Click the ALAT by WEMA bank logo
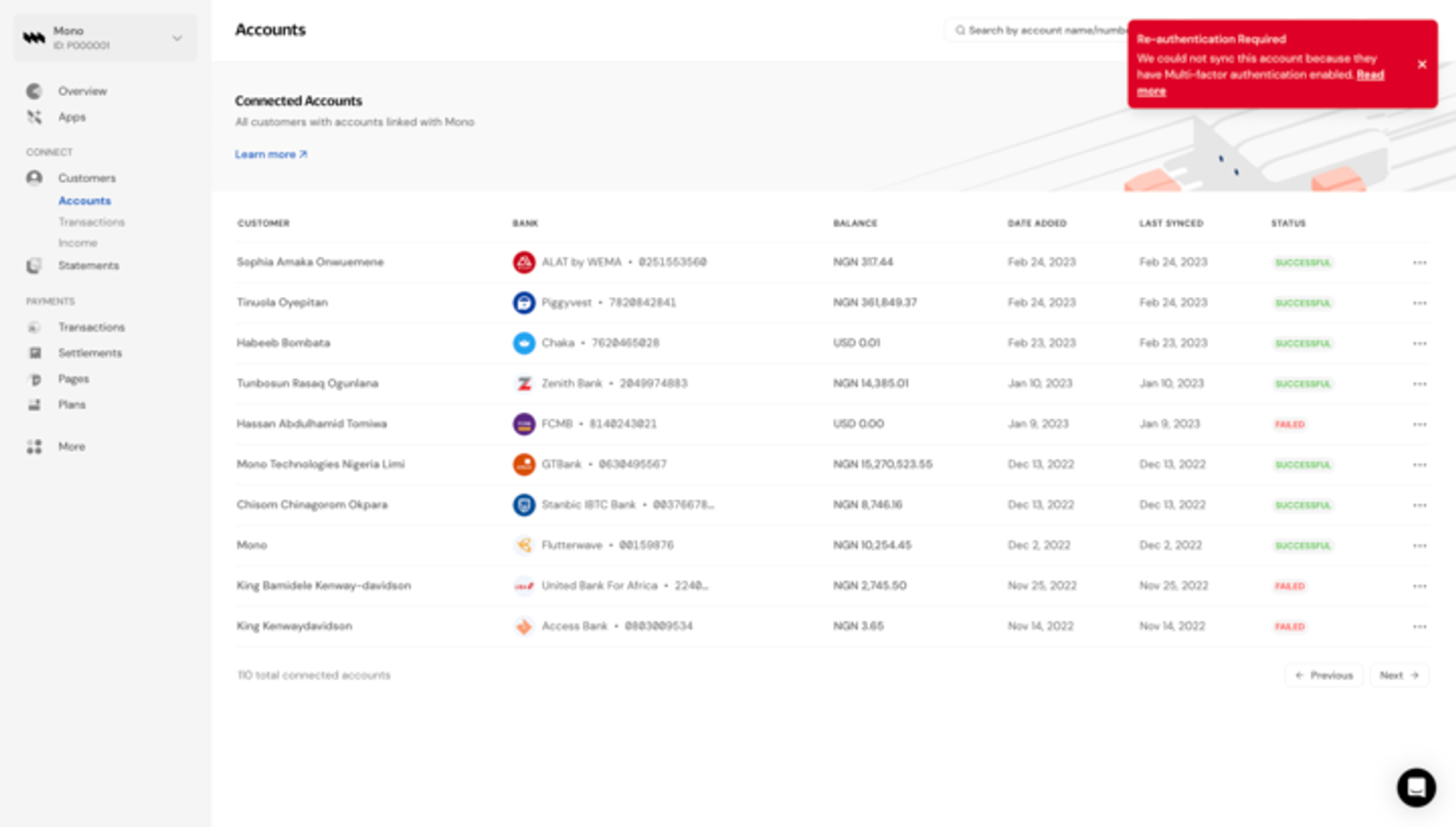The height and width of the screenshot is (827, 1456). 524,262
